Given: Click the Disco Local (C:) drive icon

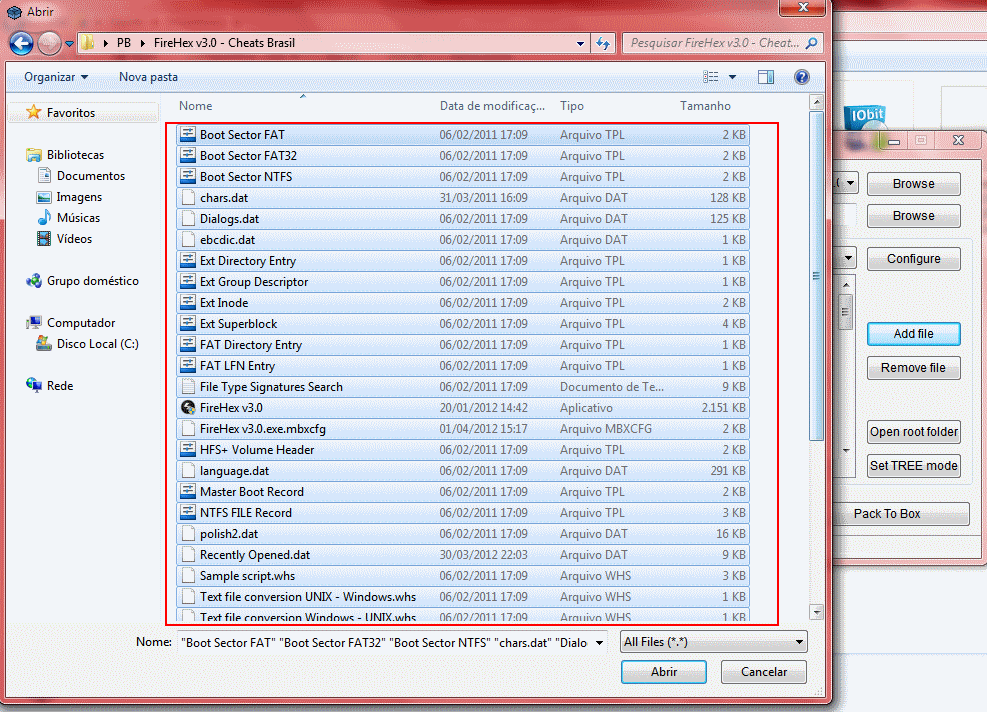Looking at the screenshot, I should (x=44, y=344).
